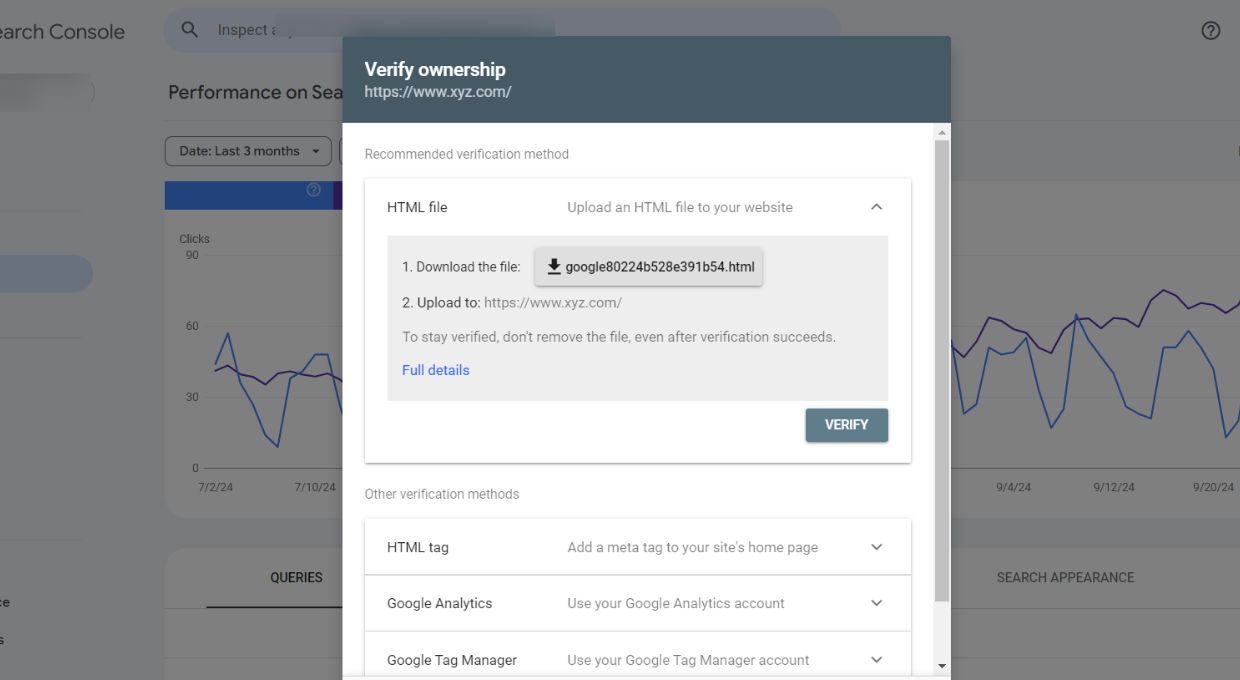Screen dimensions: 1240x680
Task: Click the circled question mark on the chart header
Action: [313, 190]
